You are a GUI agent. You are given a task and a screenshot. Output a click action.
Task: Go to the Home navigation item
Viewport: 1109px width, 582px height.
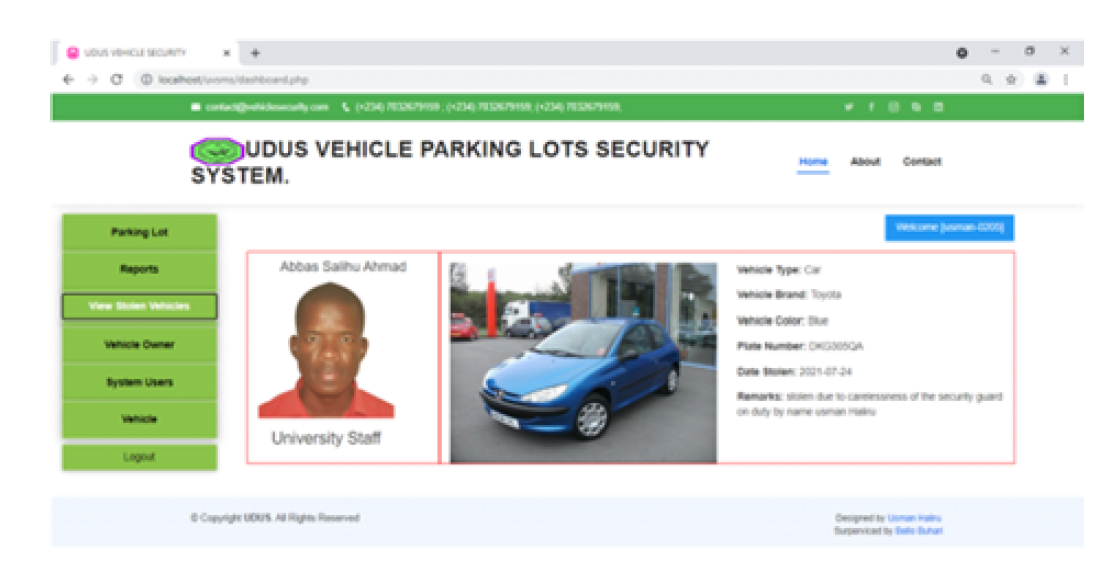(x=813, y=162)
